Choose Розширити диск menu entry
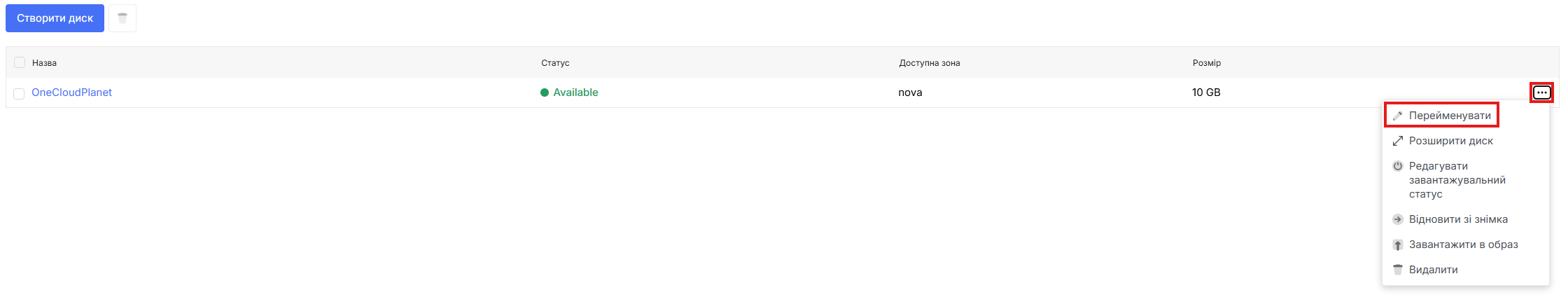The width and height of the screenshot is (1568, 302). (x=1450, y=141)
